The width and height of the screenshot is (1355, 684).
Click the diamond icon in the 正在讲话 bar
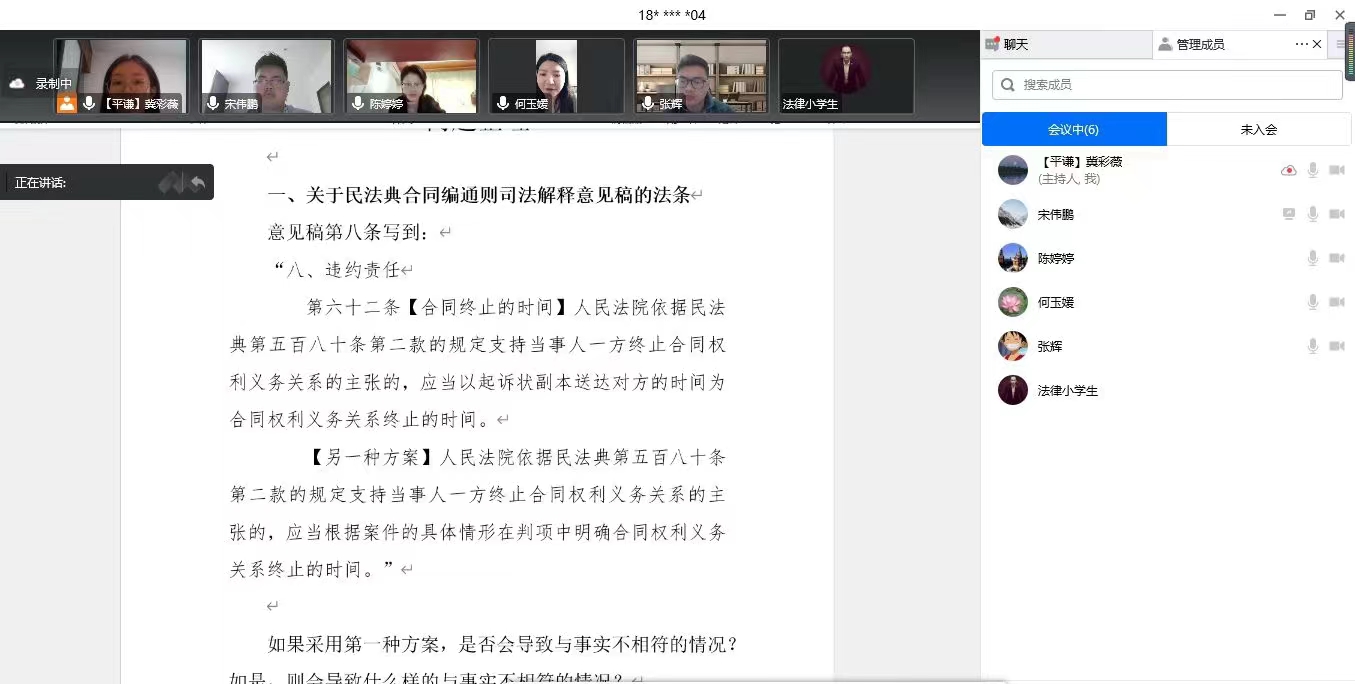coord(171,183)
